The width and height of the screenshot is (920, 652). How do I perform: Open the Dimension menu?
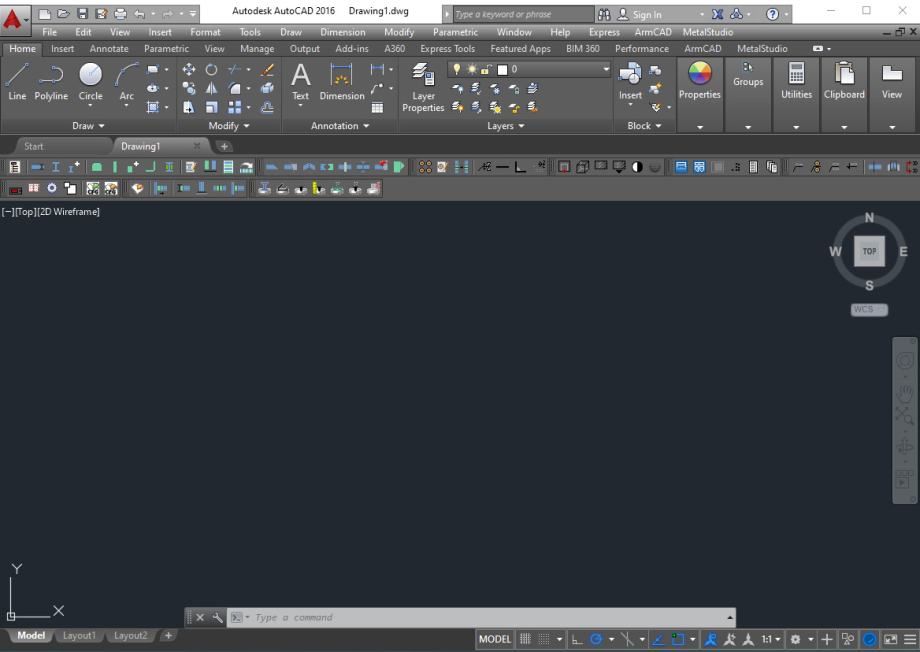343,32
